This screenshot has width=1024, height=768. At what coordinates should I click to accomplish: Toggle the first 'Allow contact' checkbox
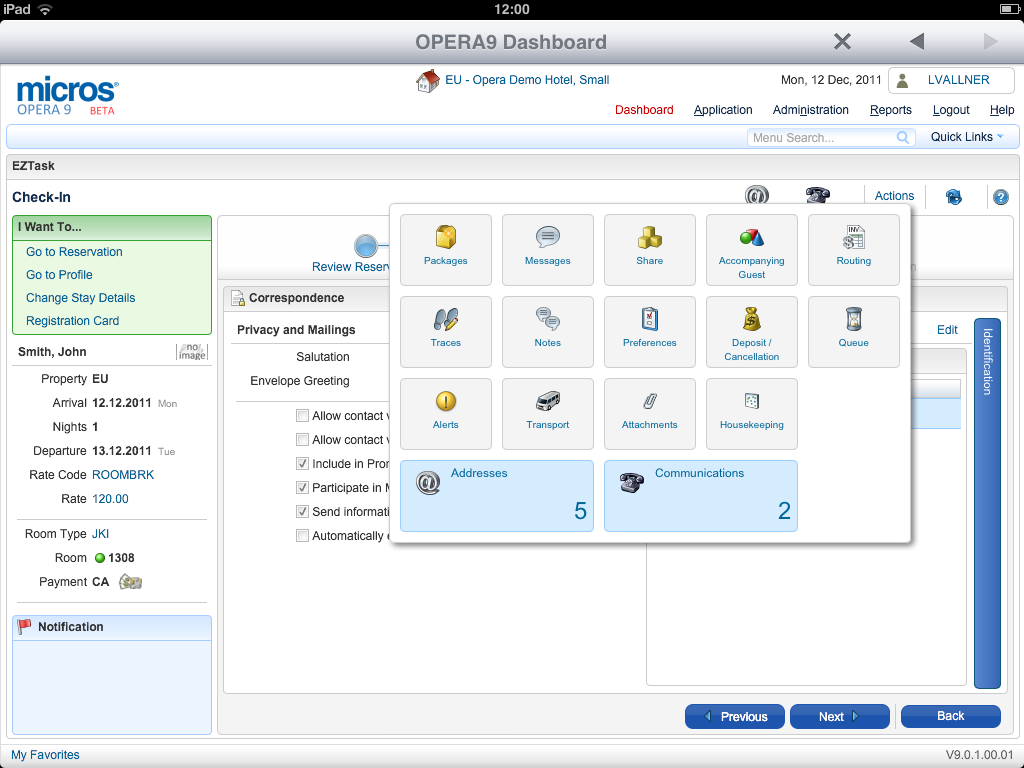(x=302, y=415)
